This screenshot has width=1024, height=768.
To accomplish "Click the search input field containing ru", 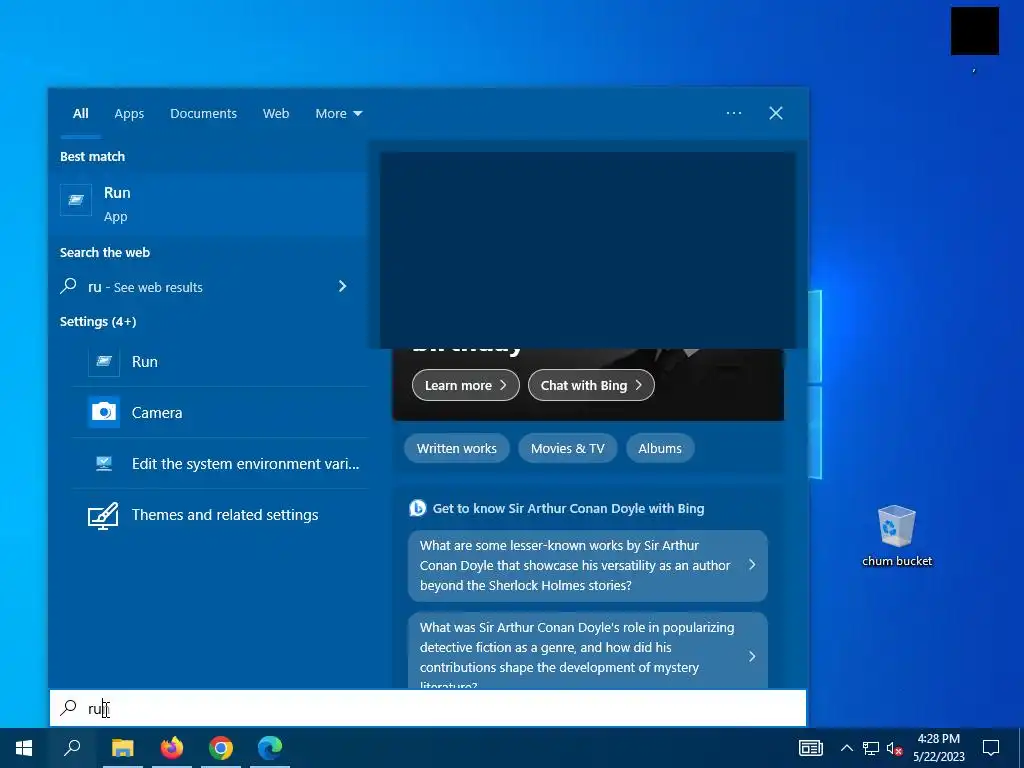I will 428,708.
